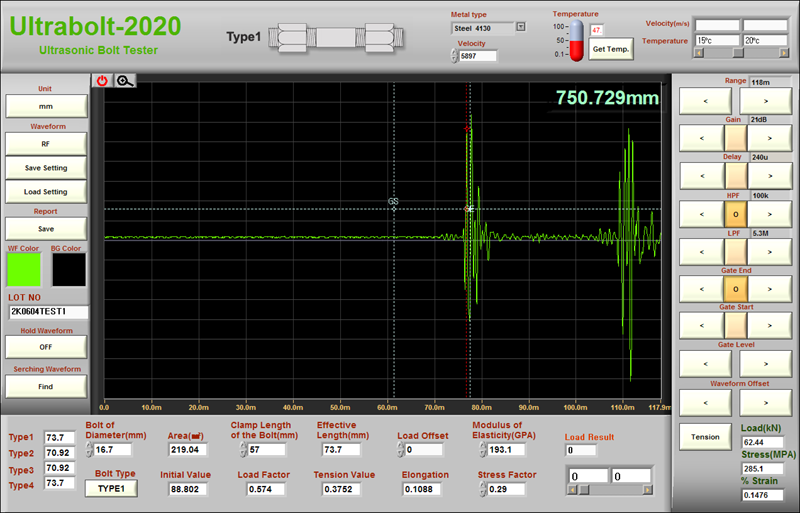800x513 pixels.
Task: Decrease Range with the left arrow
Action: click(705, 101)
